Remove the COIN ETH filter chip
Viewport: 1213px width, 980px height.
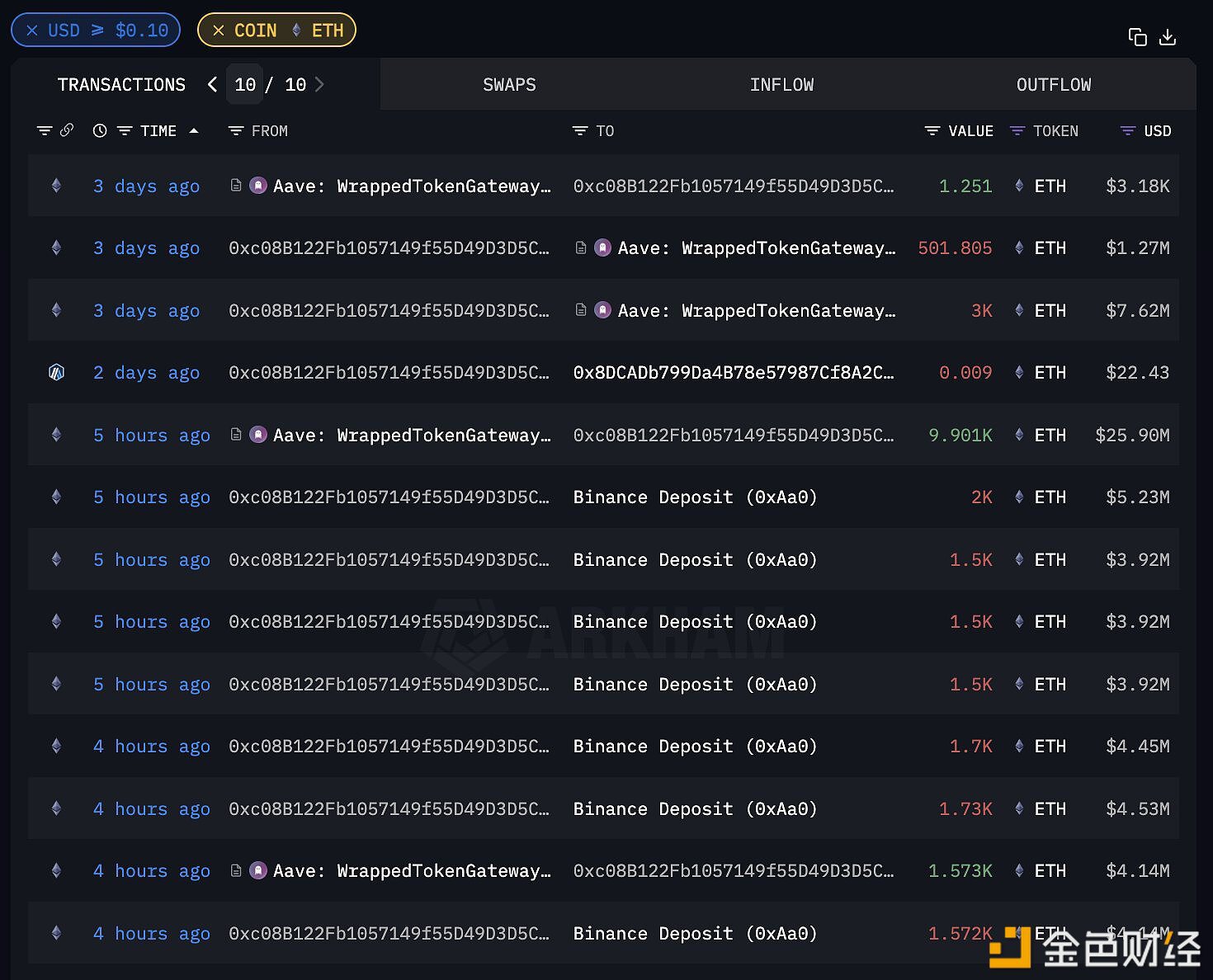(219, 31)
